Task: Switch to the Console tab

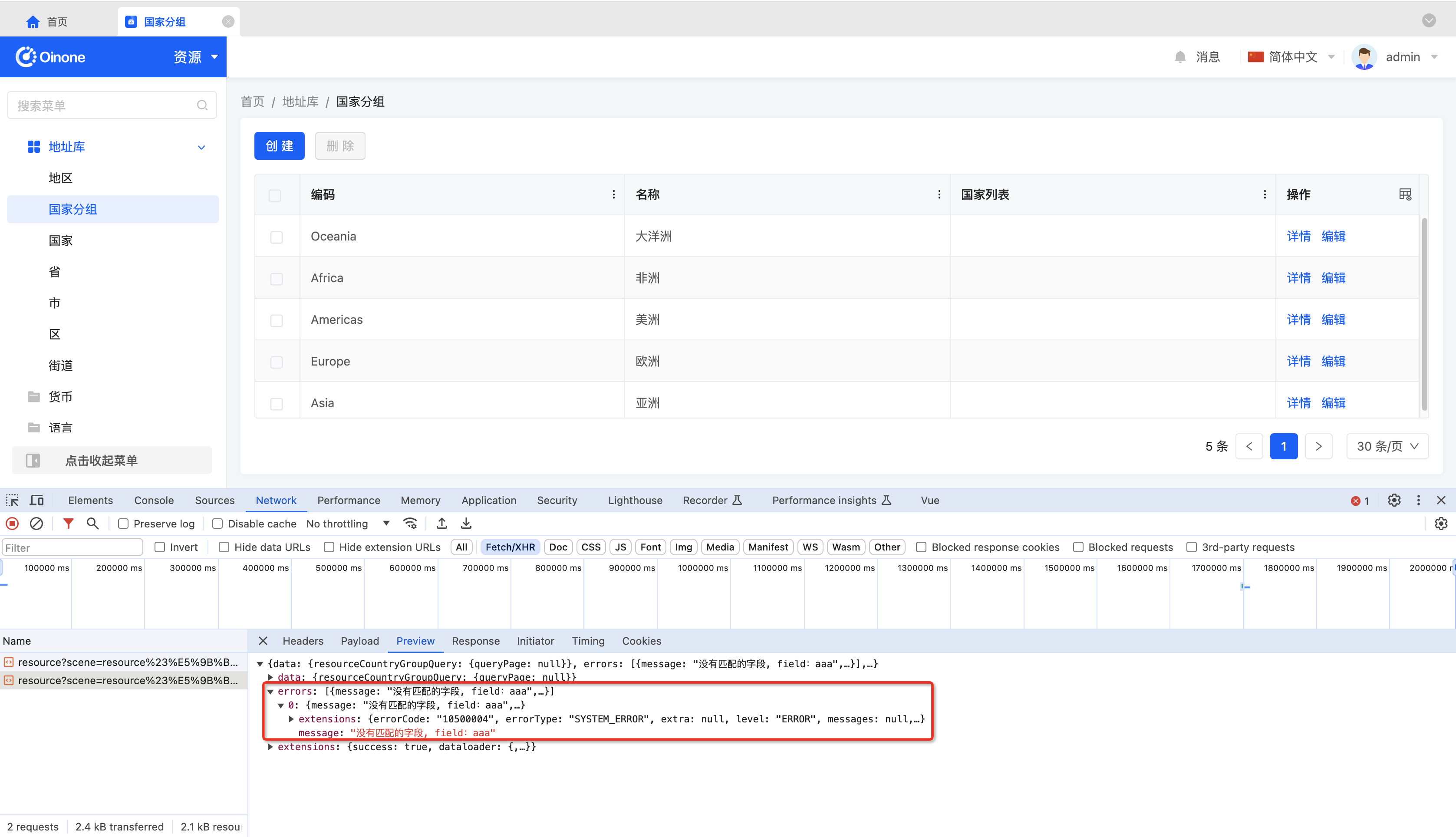Action: tap(154, 500)
